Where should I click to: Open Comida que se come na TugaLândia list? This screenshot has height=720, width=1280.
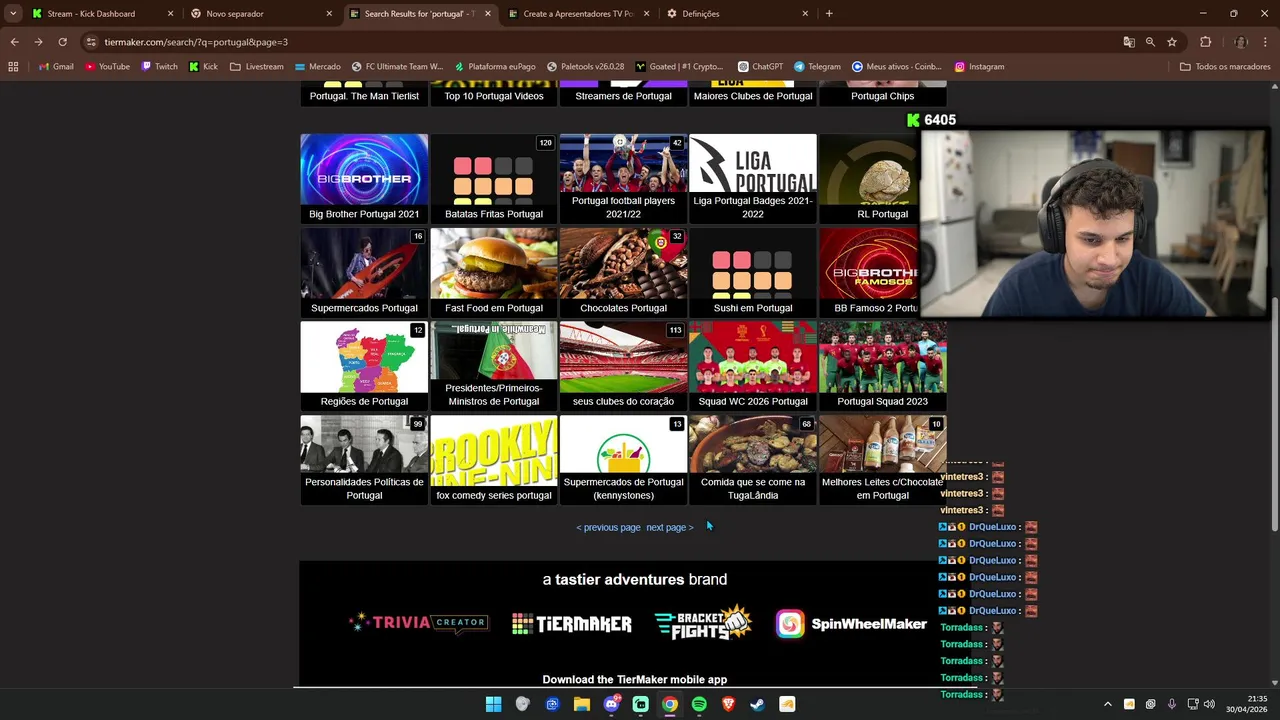753,460
